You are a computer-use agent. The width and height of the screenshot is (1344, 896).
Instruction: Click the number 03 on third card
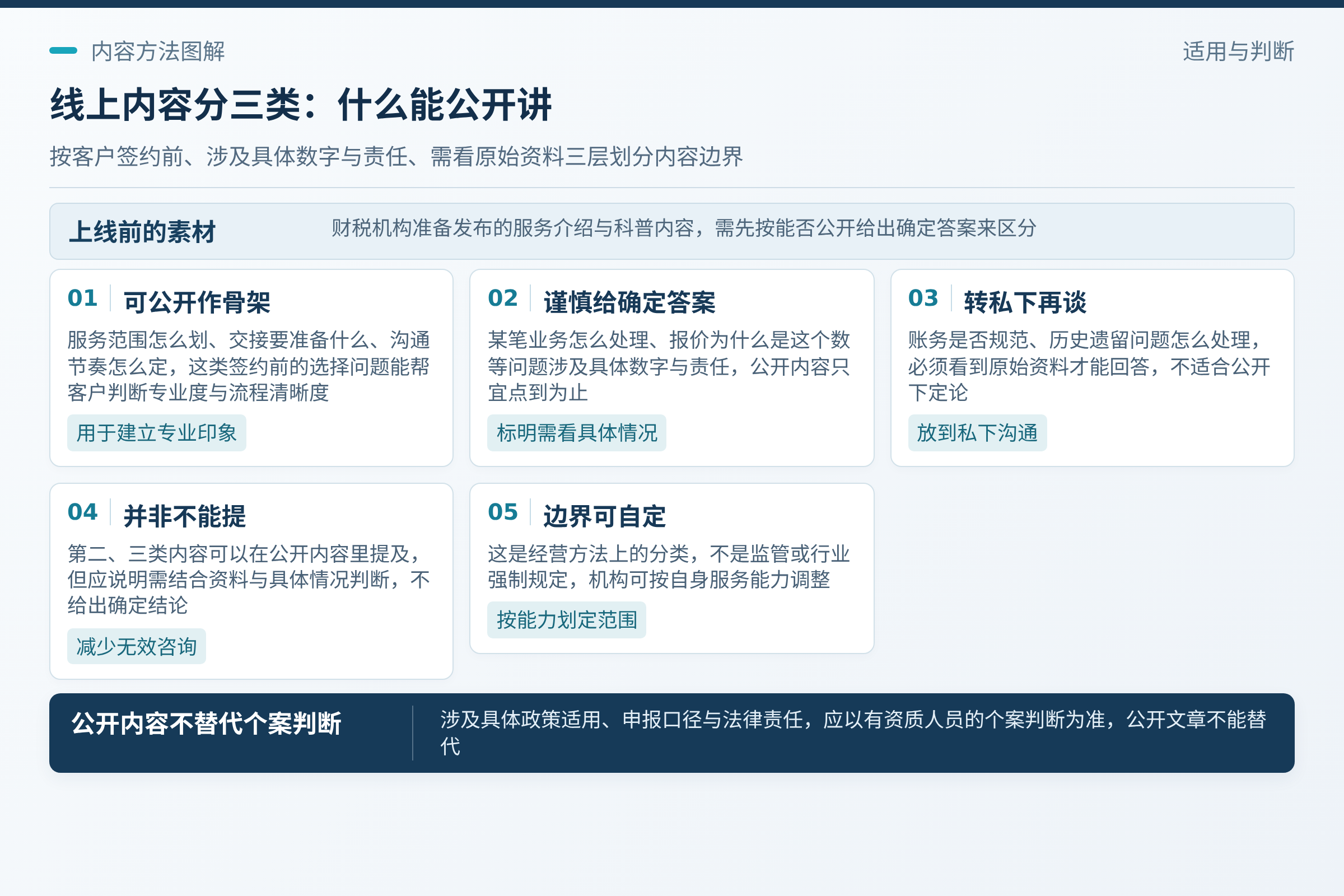click(923, 298)
